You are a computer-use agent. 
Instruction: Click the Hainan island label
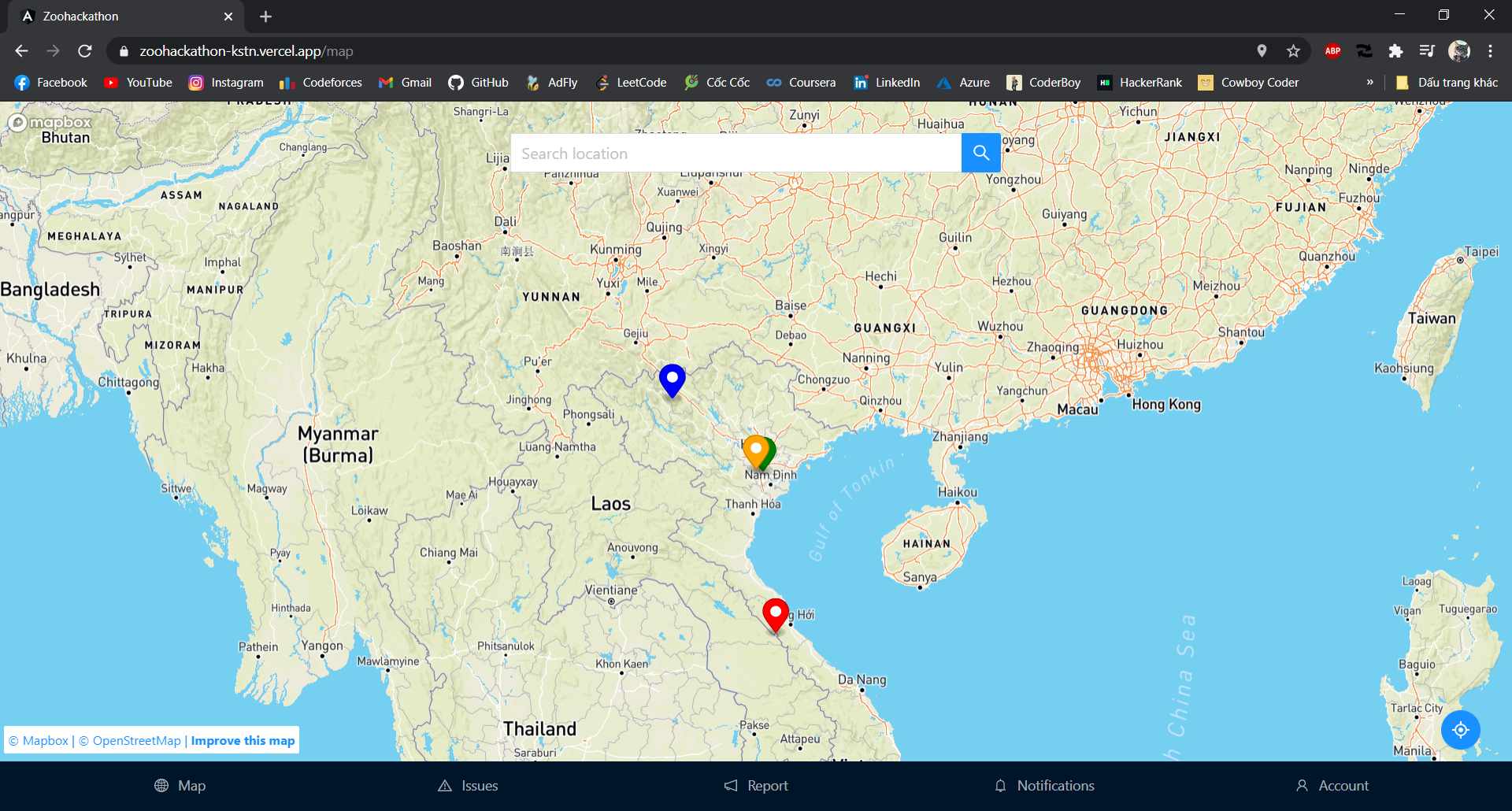[927, 544]
